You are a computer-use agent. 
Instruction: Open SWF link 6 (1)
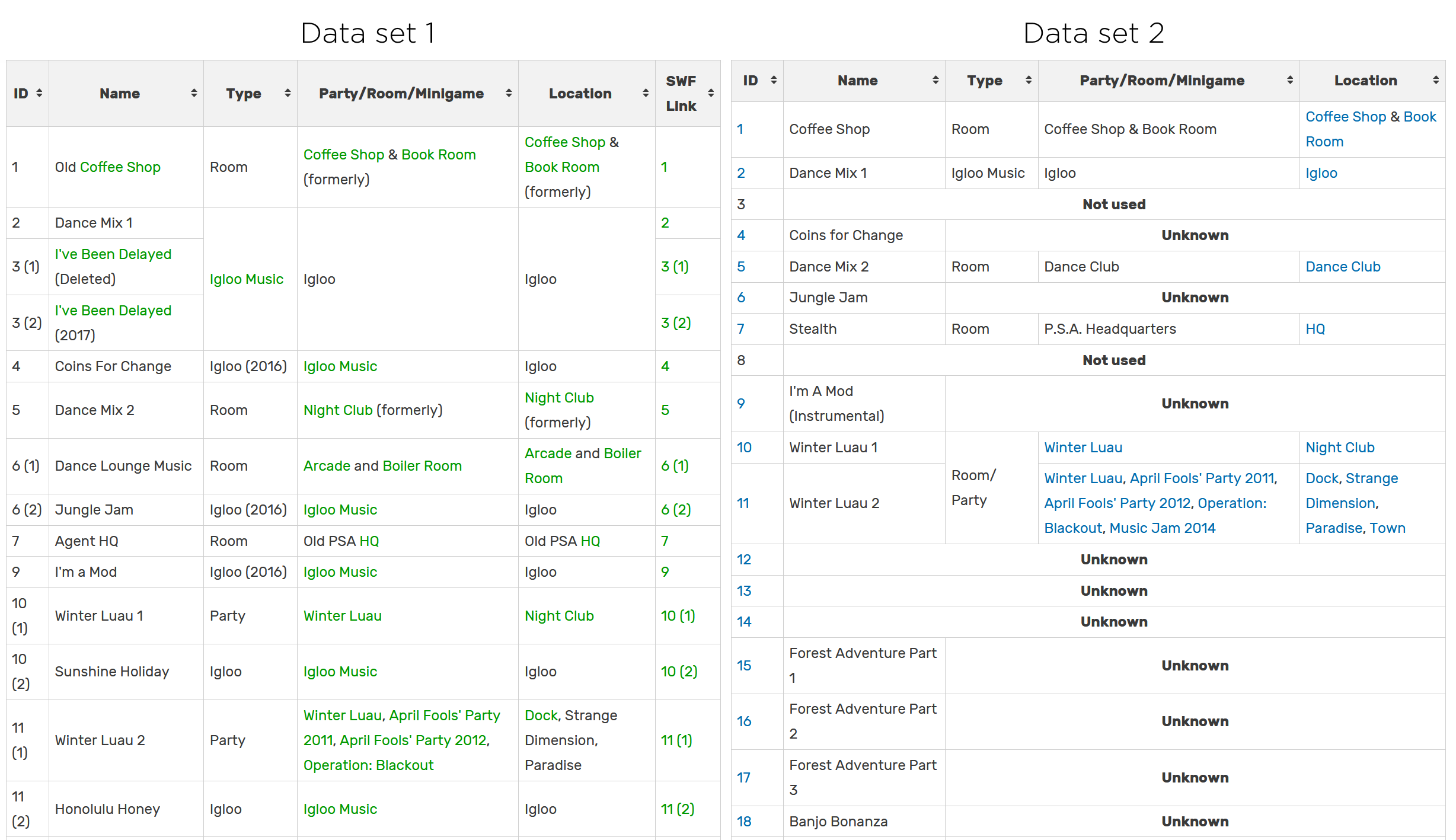675,466
